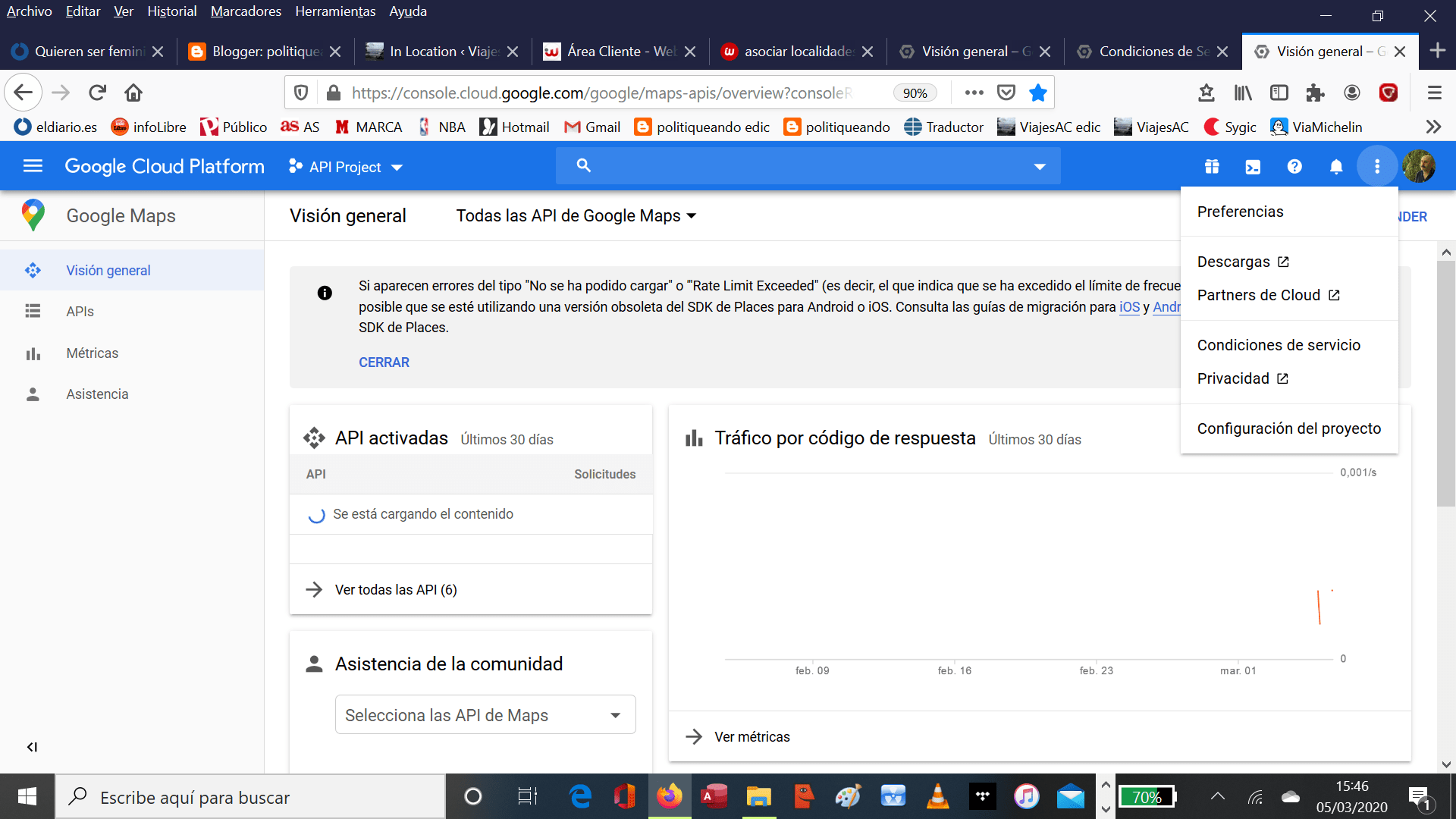Screen dimensions: 1456x819
Task: Choose Privacidad from the menu
Action: pos(1289,378)
